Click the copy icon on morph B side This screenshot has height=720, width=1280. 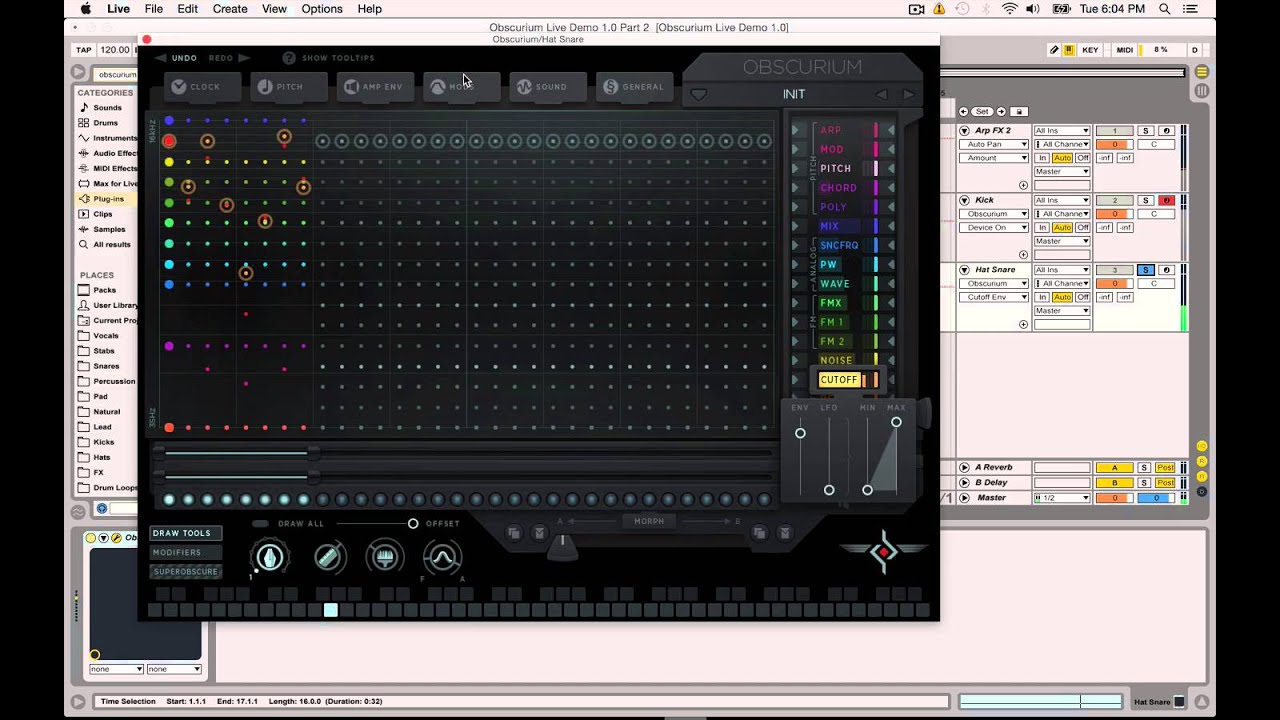click(x=759, y=533)
